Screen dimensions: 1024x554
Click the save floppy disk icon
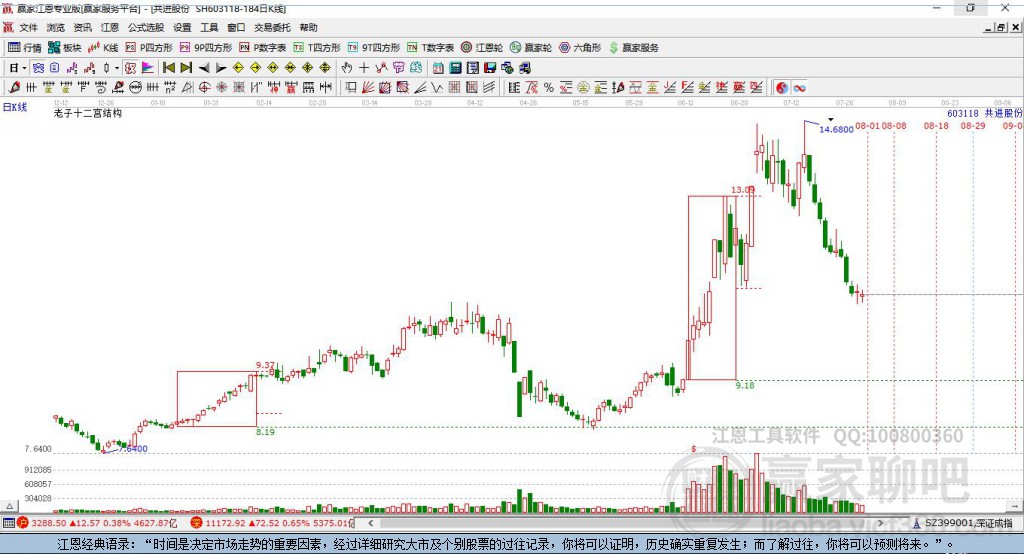490,68
